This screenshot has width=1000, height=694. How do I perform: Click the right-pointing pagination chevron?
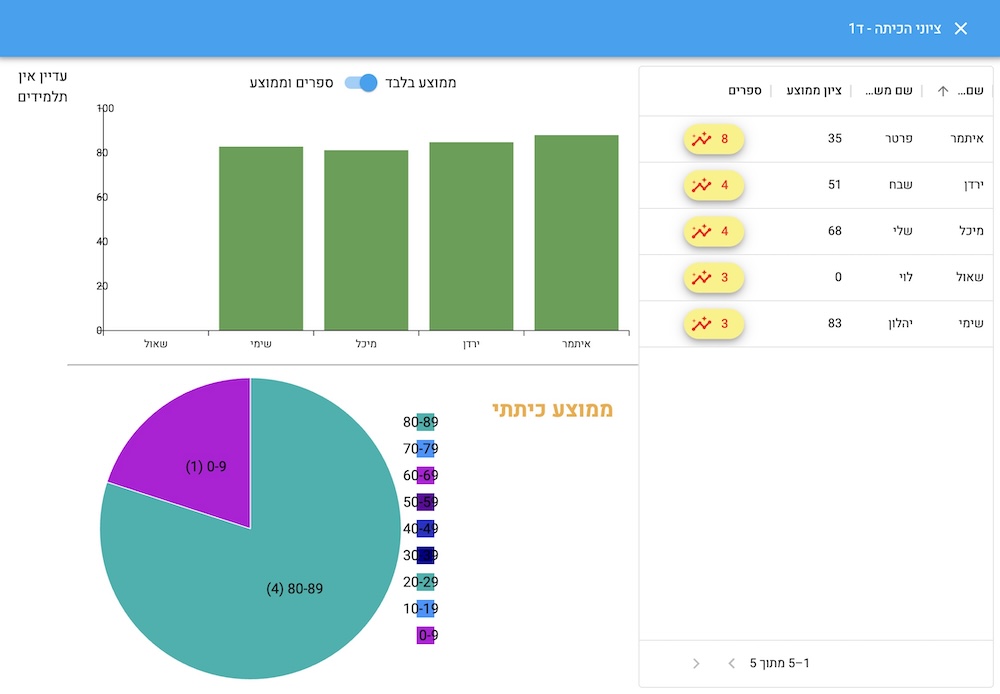pyautogui.click(x=696, y=663)
